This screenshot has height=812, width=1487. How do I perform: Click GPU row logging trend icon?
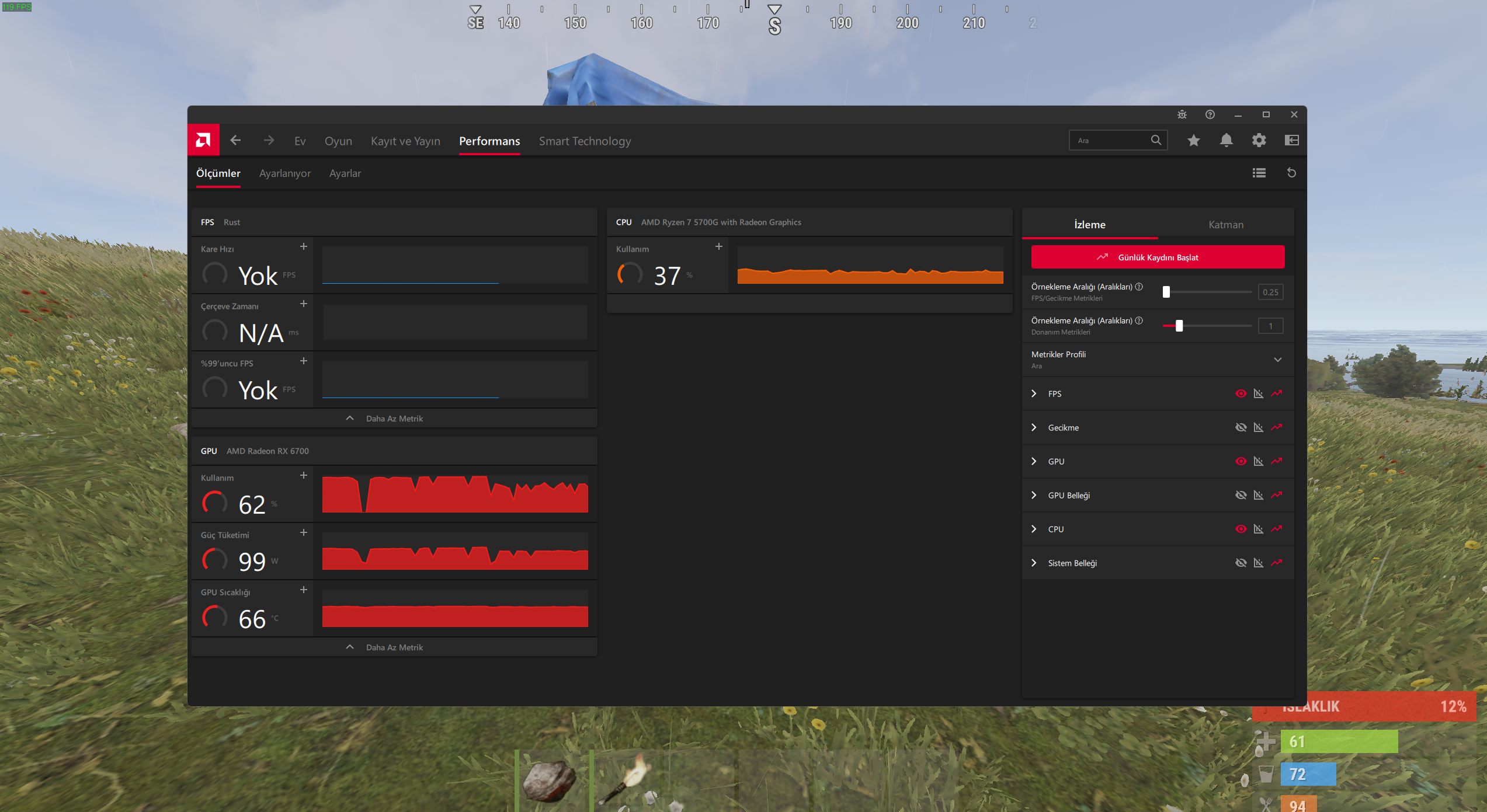pyautogui.click(x=1277, y=461)
